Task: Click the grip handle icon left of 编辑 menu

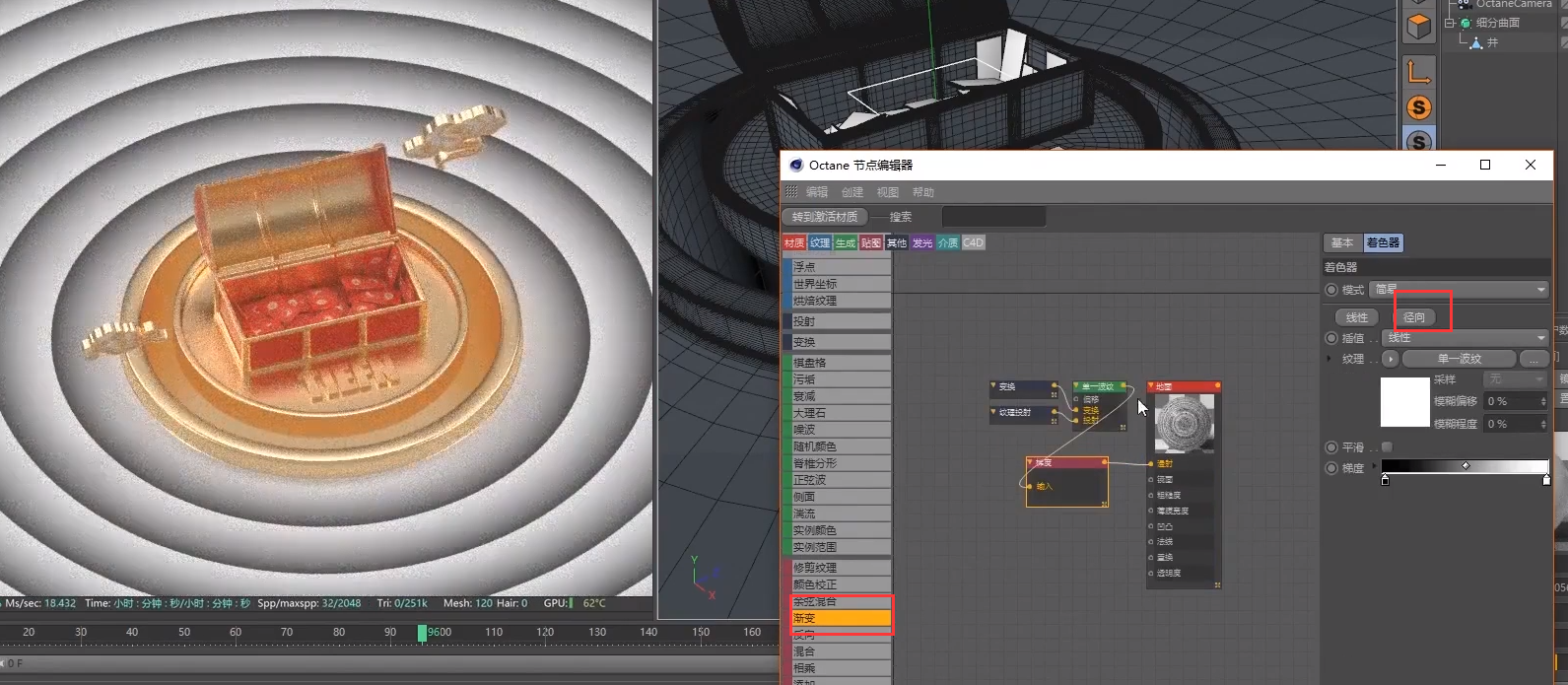Action: pos(791,191)
